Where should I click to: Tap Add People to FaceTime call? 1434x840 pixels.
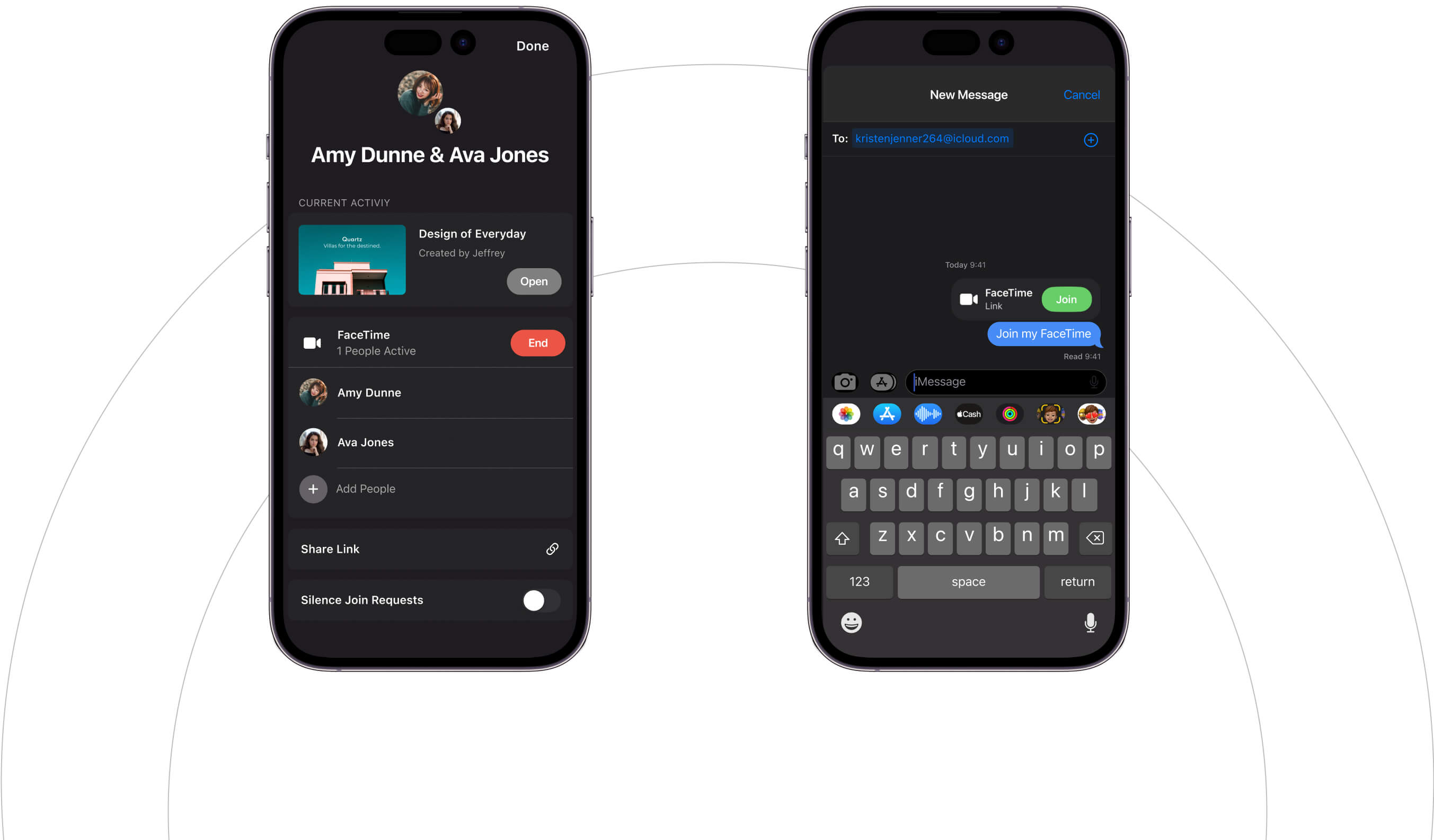tap(365, 488)
